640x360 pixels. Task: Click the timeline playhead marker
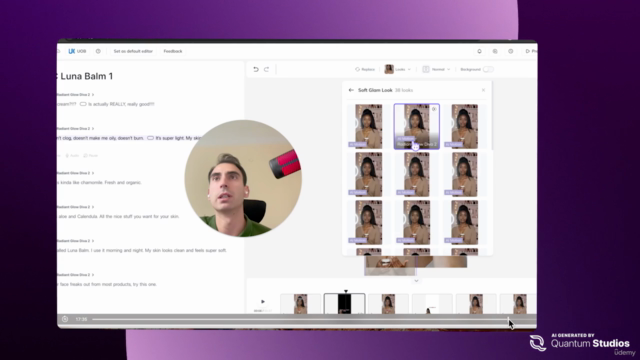[x=346, y=291]
